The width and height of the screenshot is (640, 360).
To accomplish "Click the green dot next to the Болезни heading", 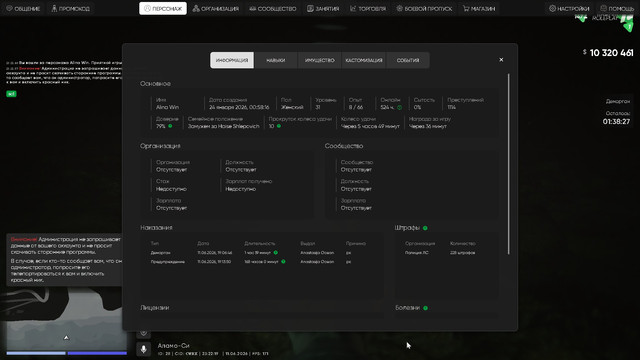I will tap(425, 308).
